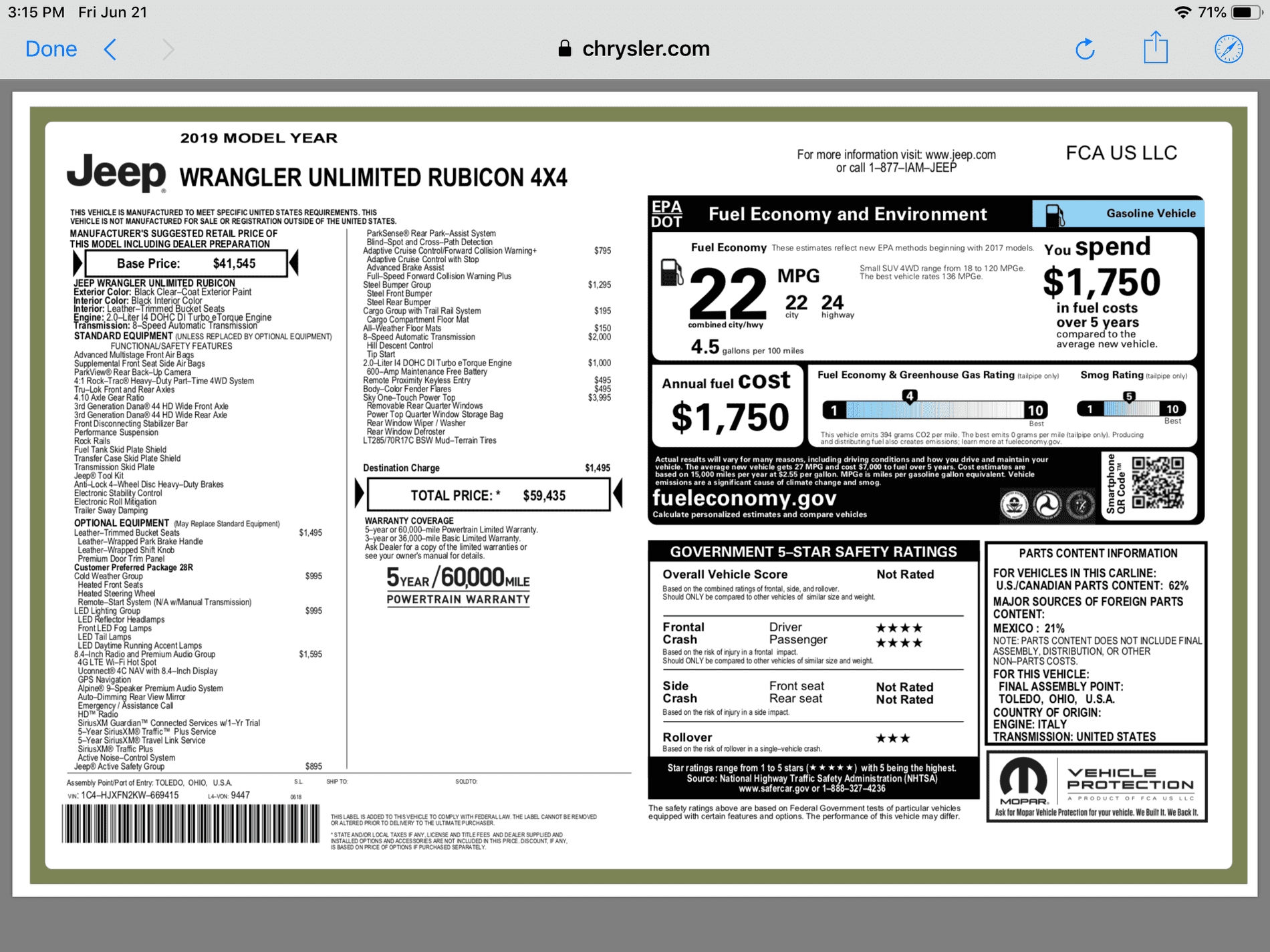Screen dimensions: 1270x952
Task: Go back with the left chevron
Action: (x=110, y=49)
